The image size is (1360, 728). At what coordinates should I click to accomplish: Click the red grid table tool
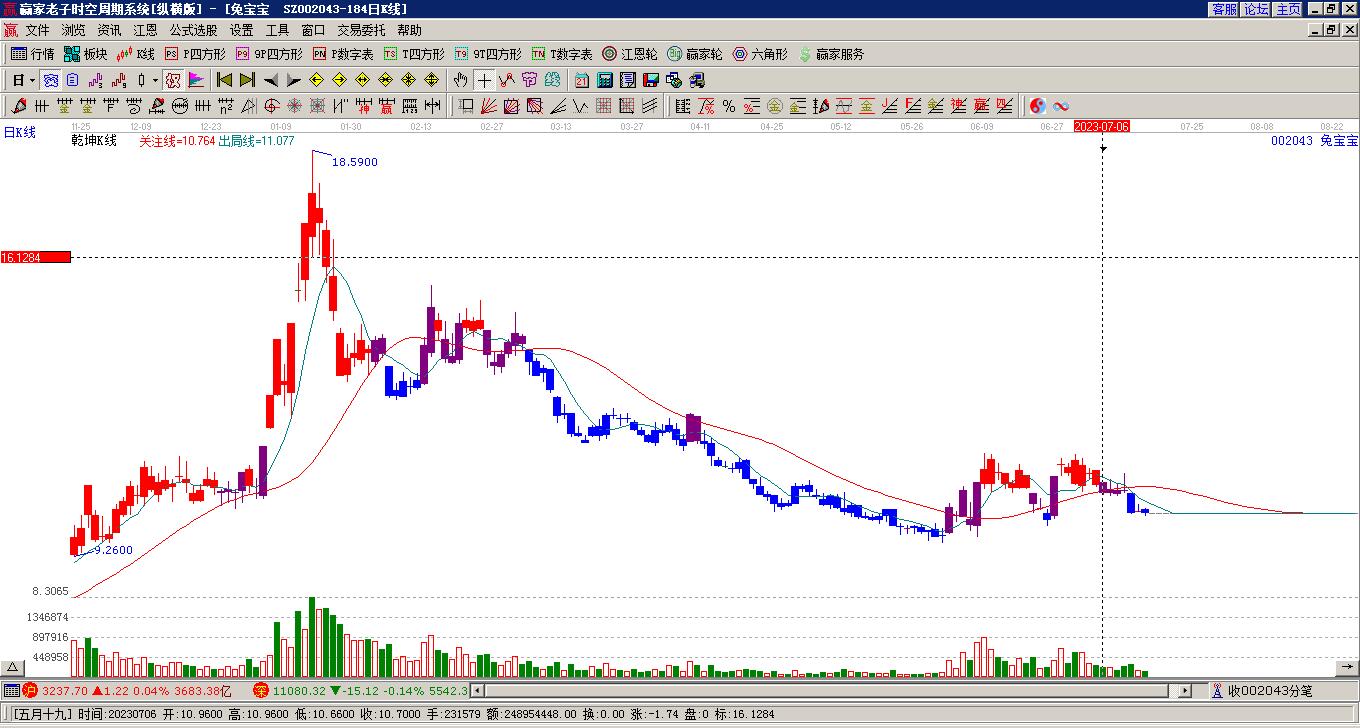[604, 106]
